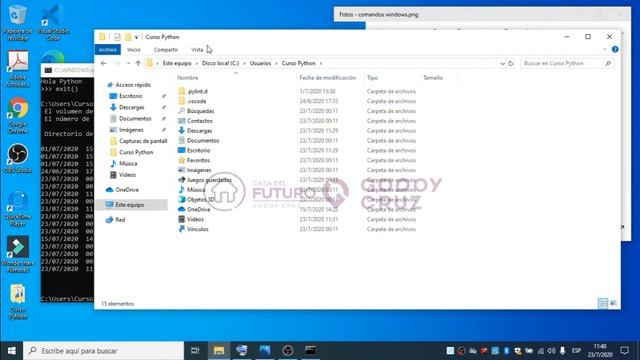Select the OneDrive cloud folder in file list
Image resolution: width=640 pixels, height=360 pixels.
point(198,209)
